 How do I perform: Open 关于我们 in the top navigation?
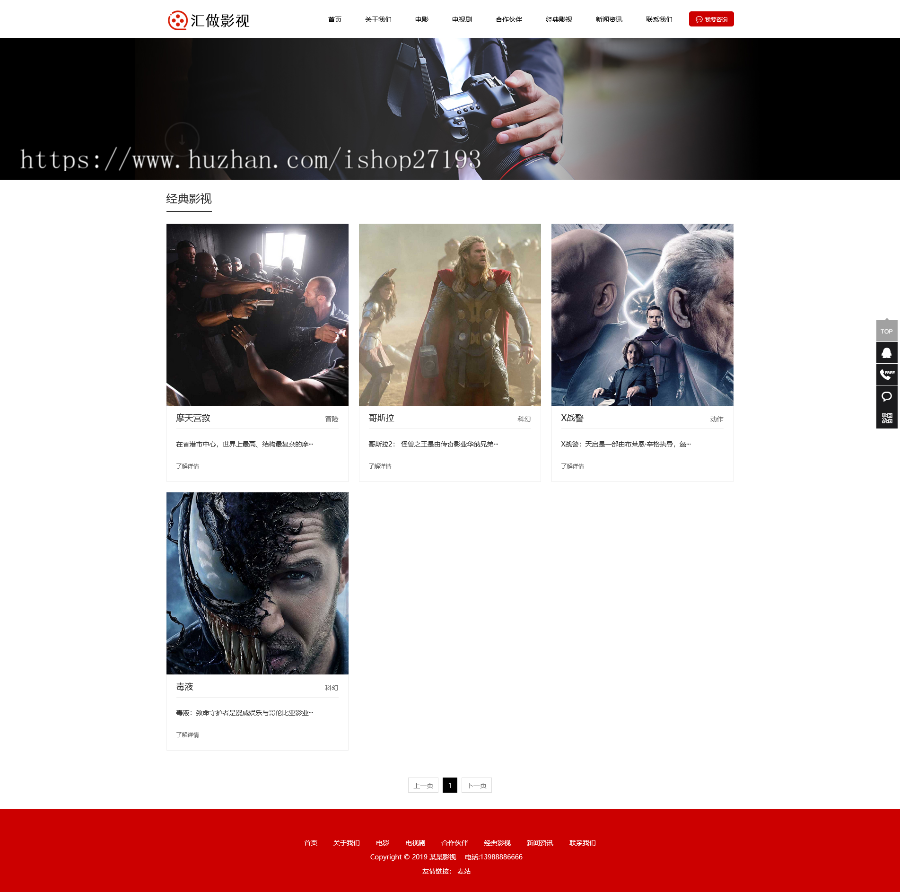tap(378, 20)
